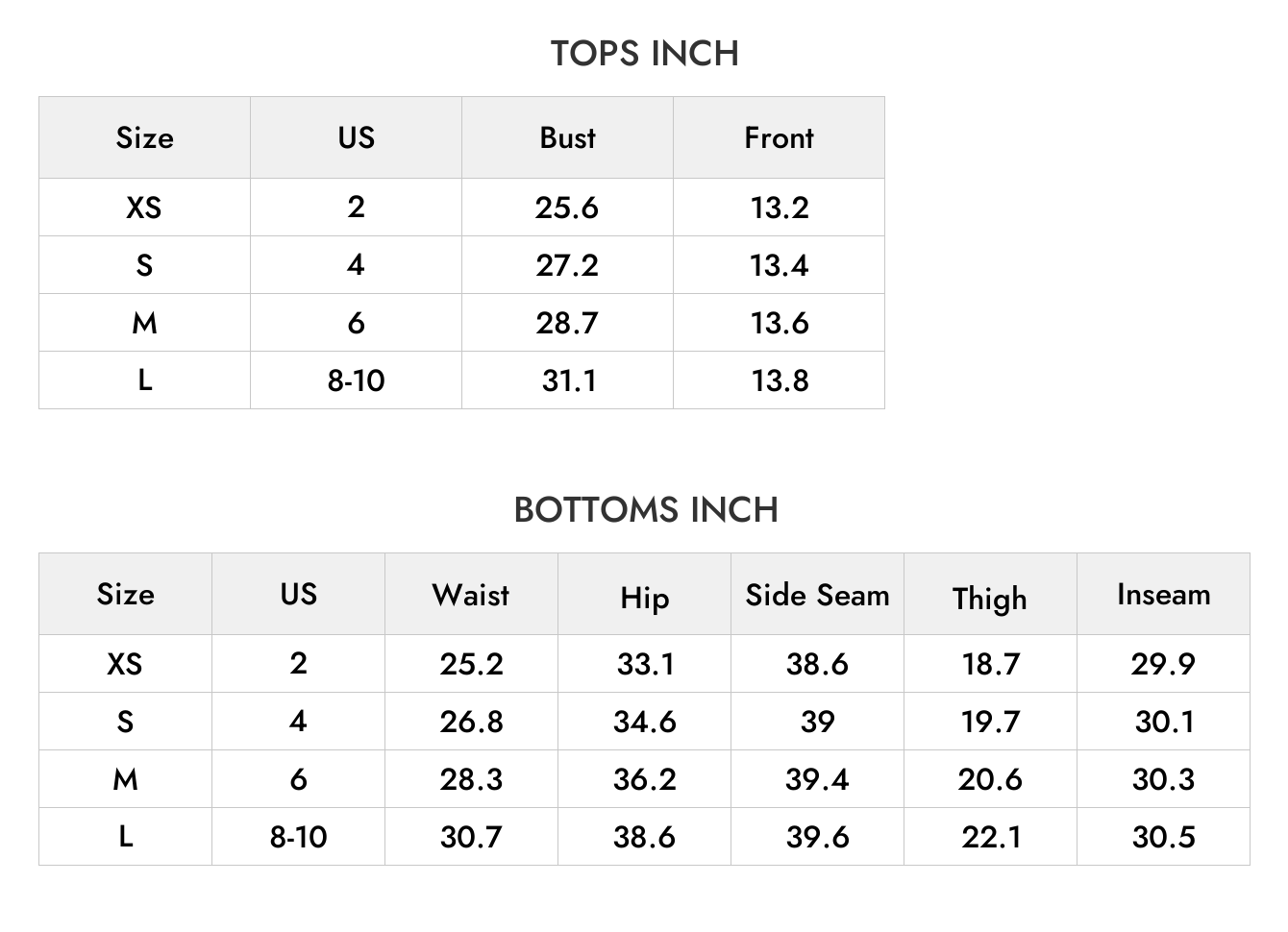1288x932 pixels.
Task: Click the Side Seam column header
Action: (817, 595)
